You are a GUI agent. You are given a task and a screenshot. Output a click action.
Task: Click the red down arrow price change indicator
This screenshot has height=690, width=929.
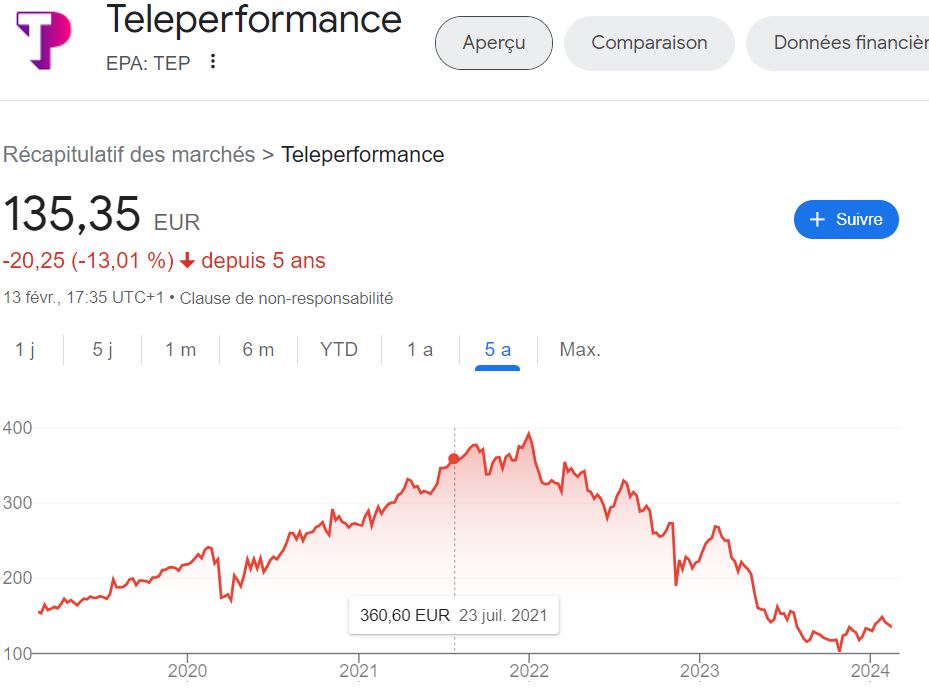click(187, 261)
